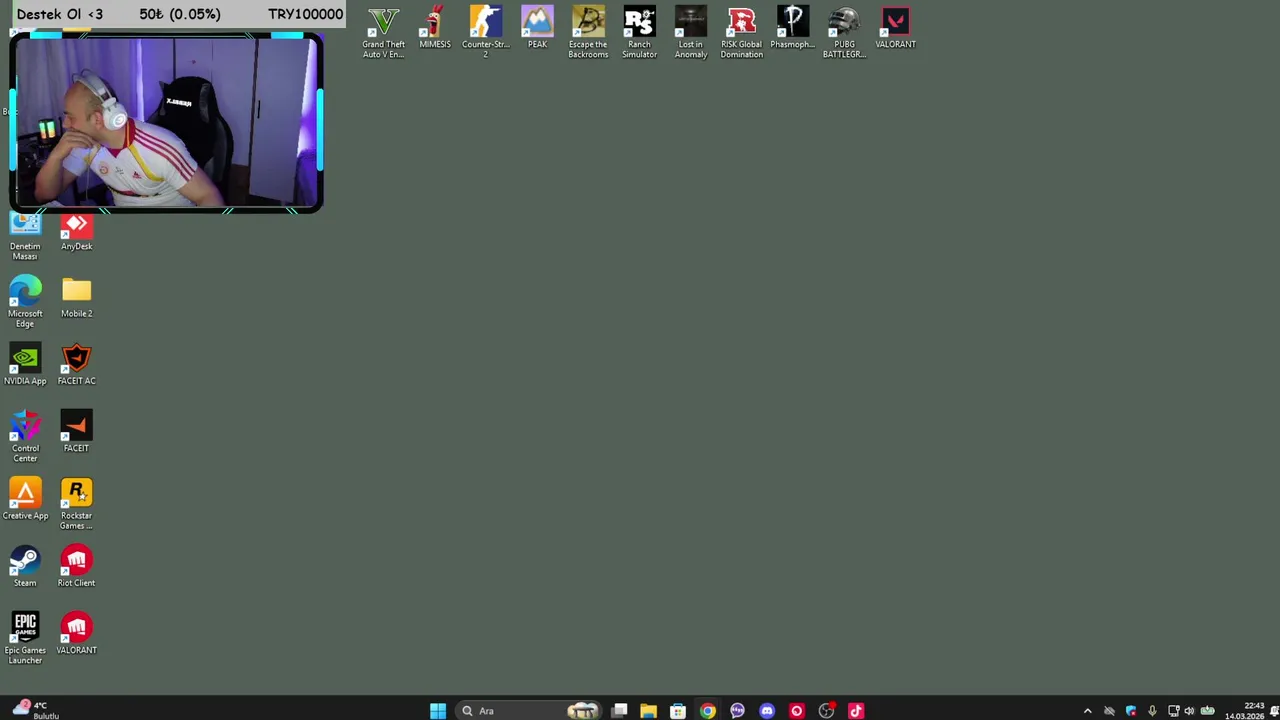Open the AnyDesk shortcut
The width and height of the screenshot is (1280, 720).
tap(76, 233)
